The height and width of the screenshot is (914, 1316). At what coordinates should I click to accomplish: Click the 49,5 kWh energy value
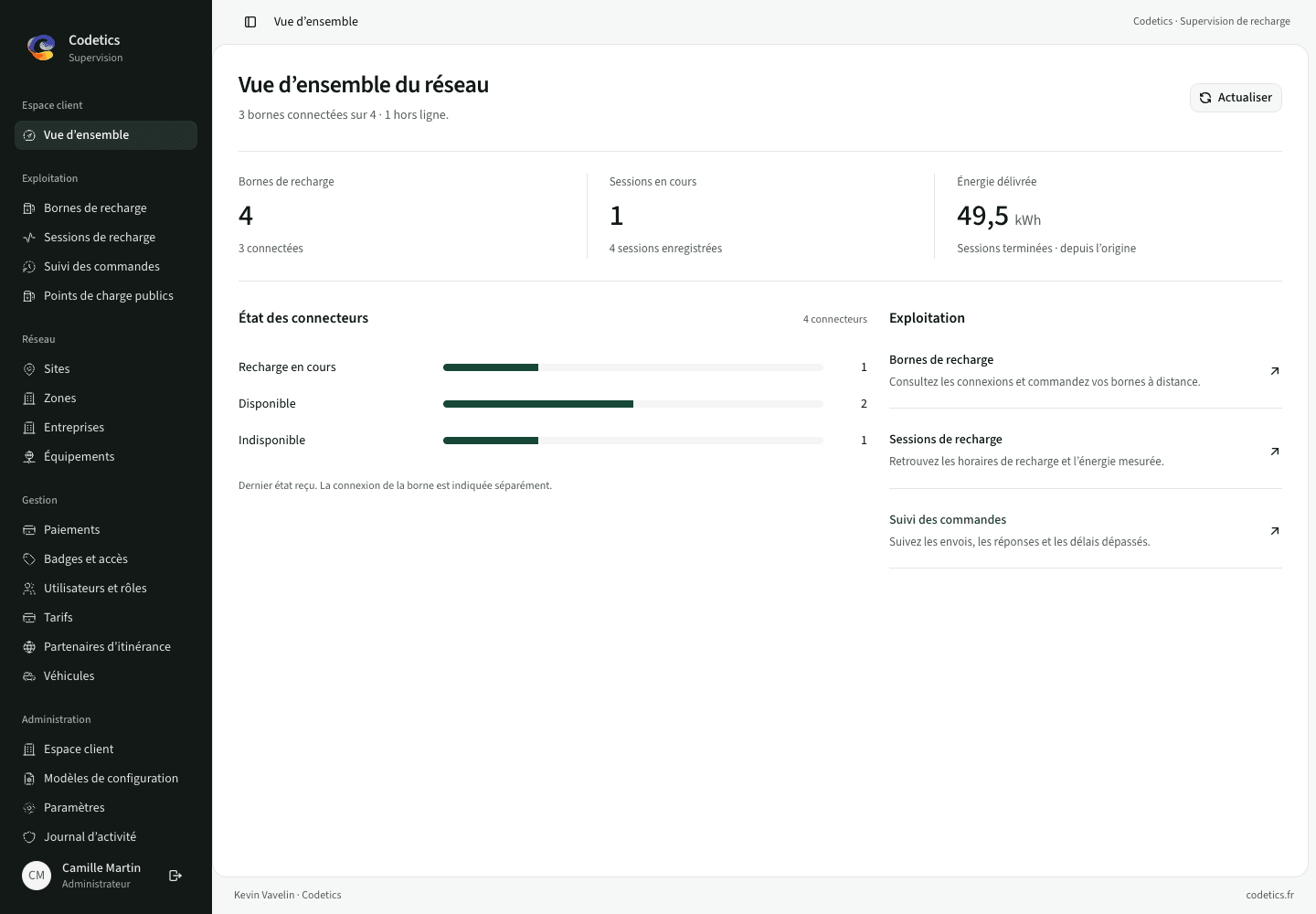tap(999, 217)
